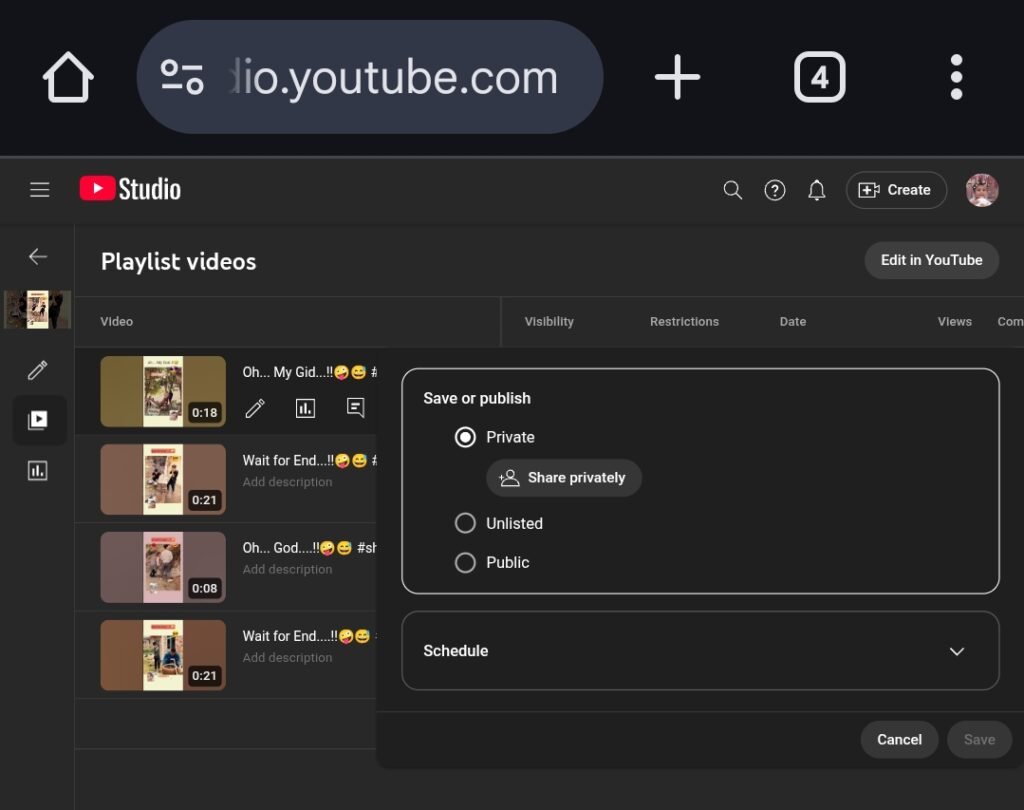This screenshot has width=1024, height=810.
Task: Choose Public visibility
Action: point(465,562)
